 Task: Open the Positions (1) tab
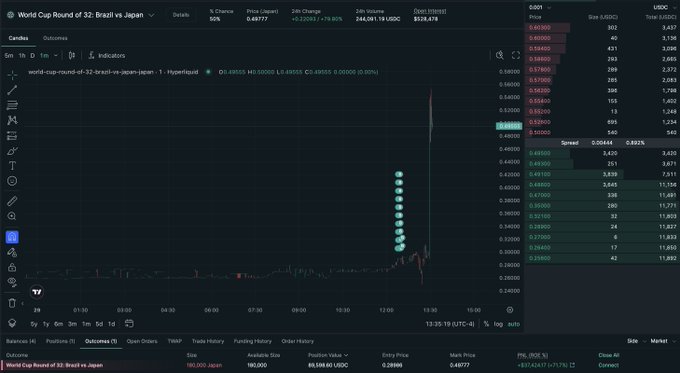pos(60,341)
